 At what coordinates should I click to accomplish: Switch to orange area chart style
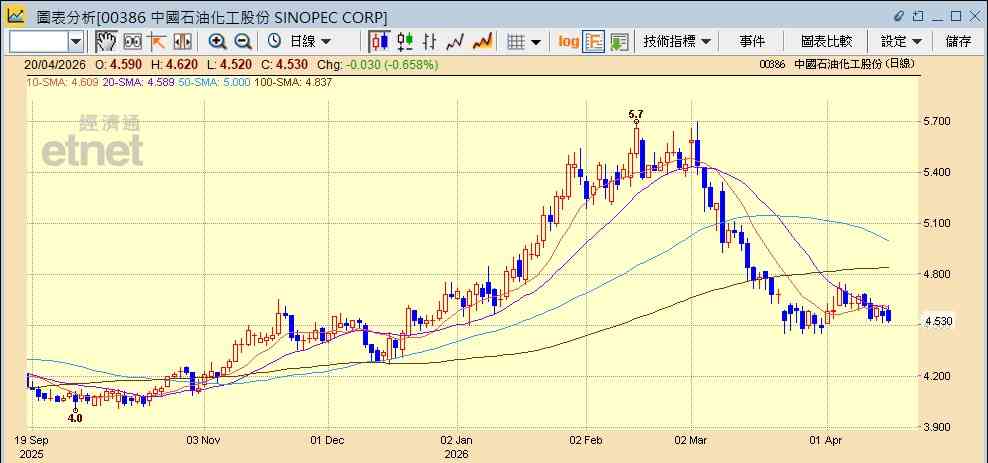(482, 42)
